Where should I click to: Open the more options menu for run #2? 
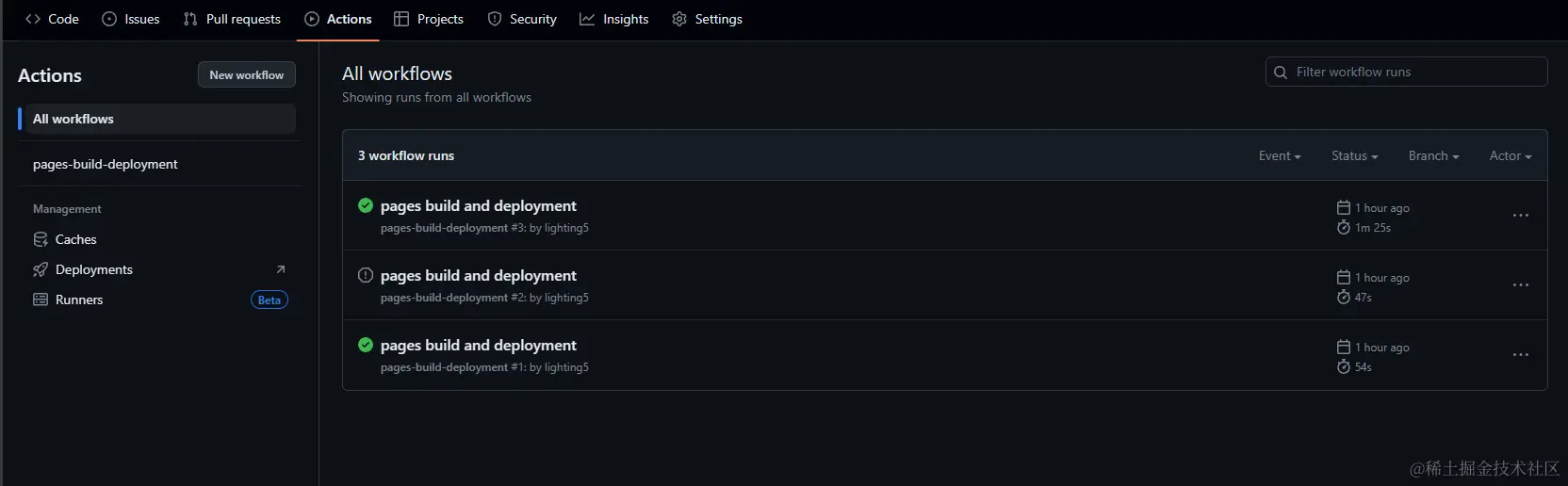1521,285
